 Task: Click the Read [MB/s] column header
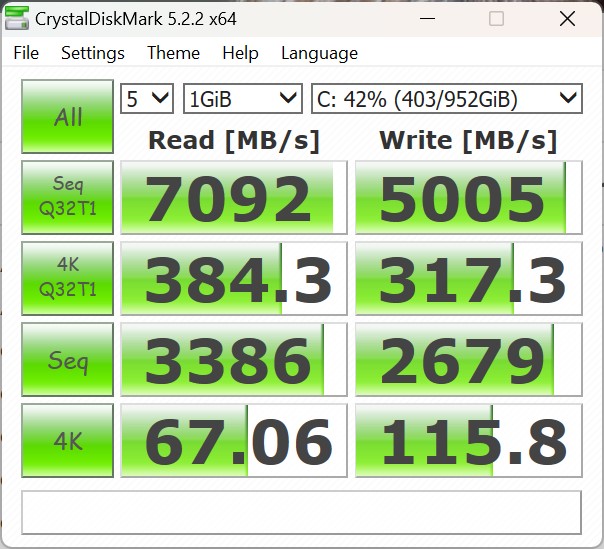click(234, 141)
